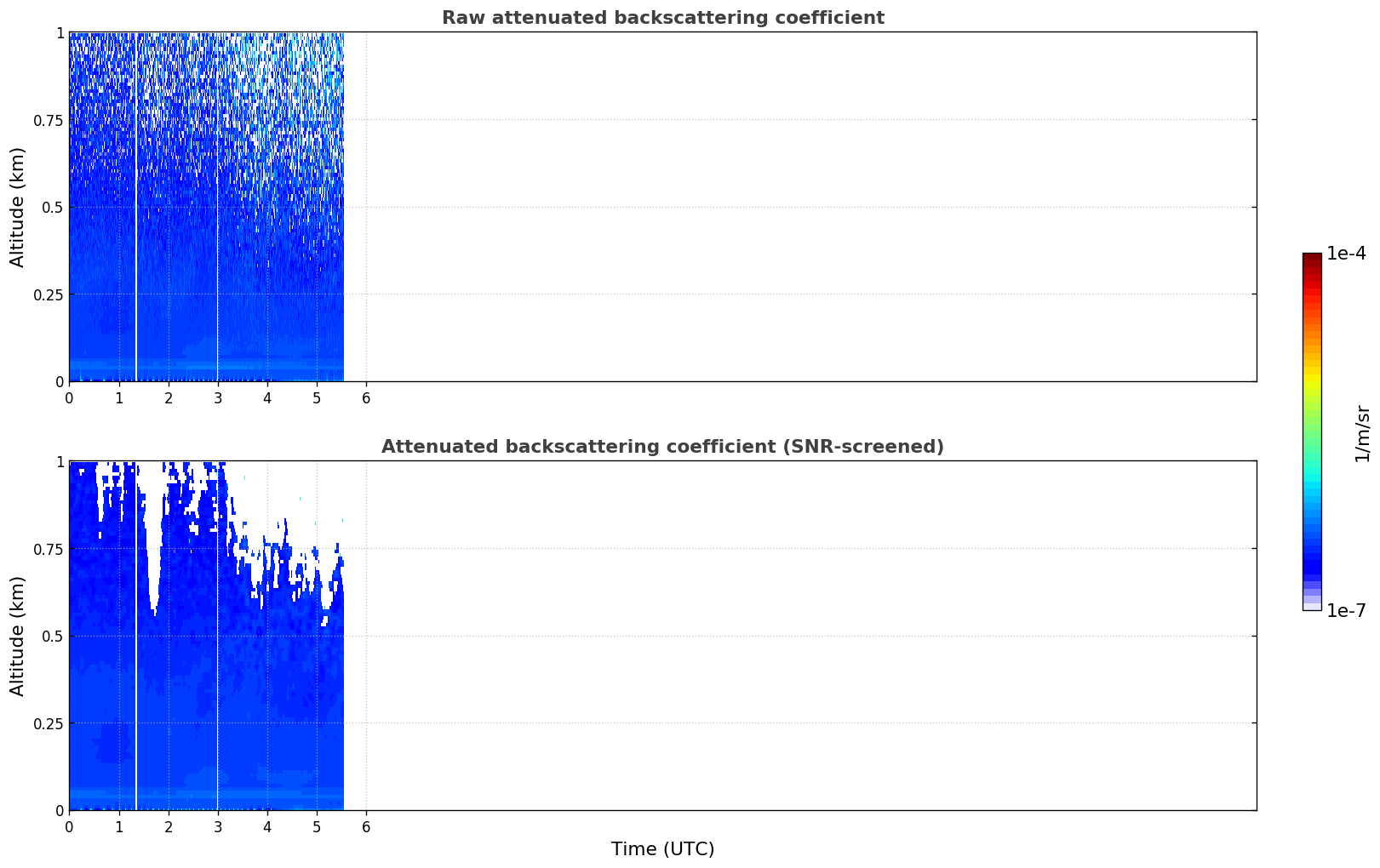Click the 1/m/sr colorbar unit label
Image resolution: width=1380 pixels, height=868 pixels.
click(x=1363, y=432)
